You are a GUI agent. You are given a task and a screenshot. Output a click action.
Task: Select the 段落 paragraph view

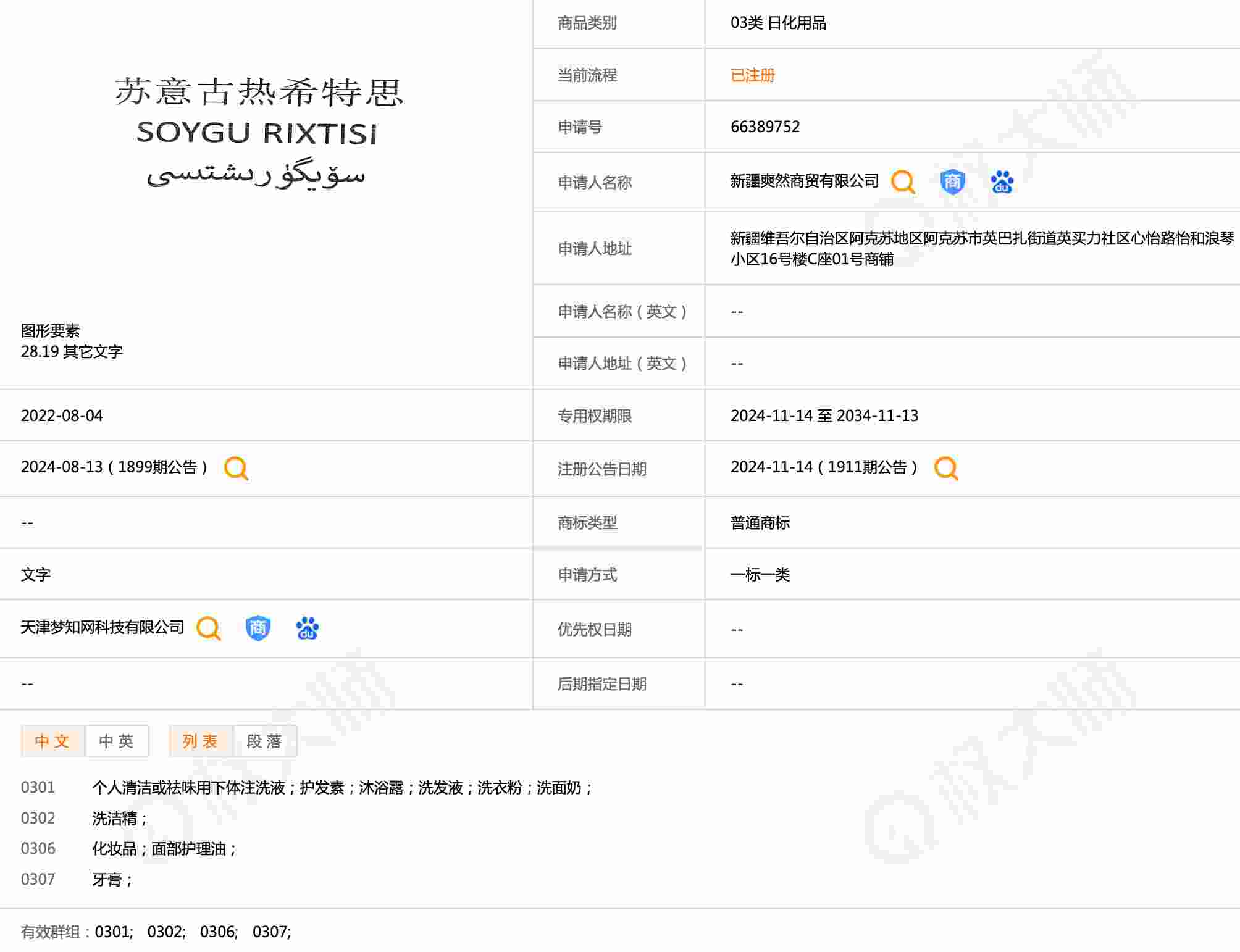pos(265,741)
